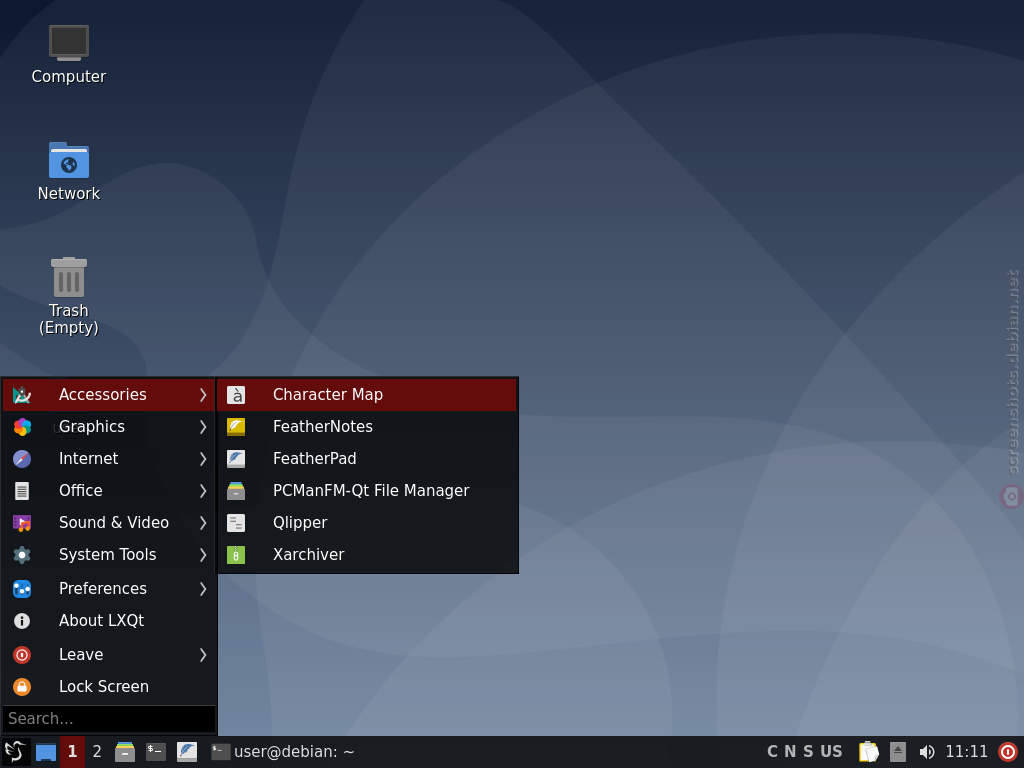The height and width of the screenshot is (768, 1024).
Task: Open the Leave menu entry
Action: pos(109,654)
